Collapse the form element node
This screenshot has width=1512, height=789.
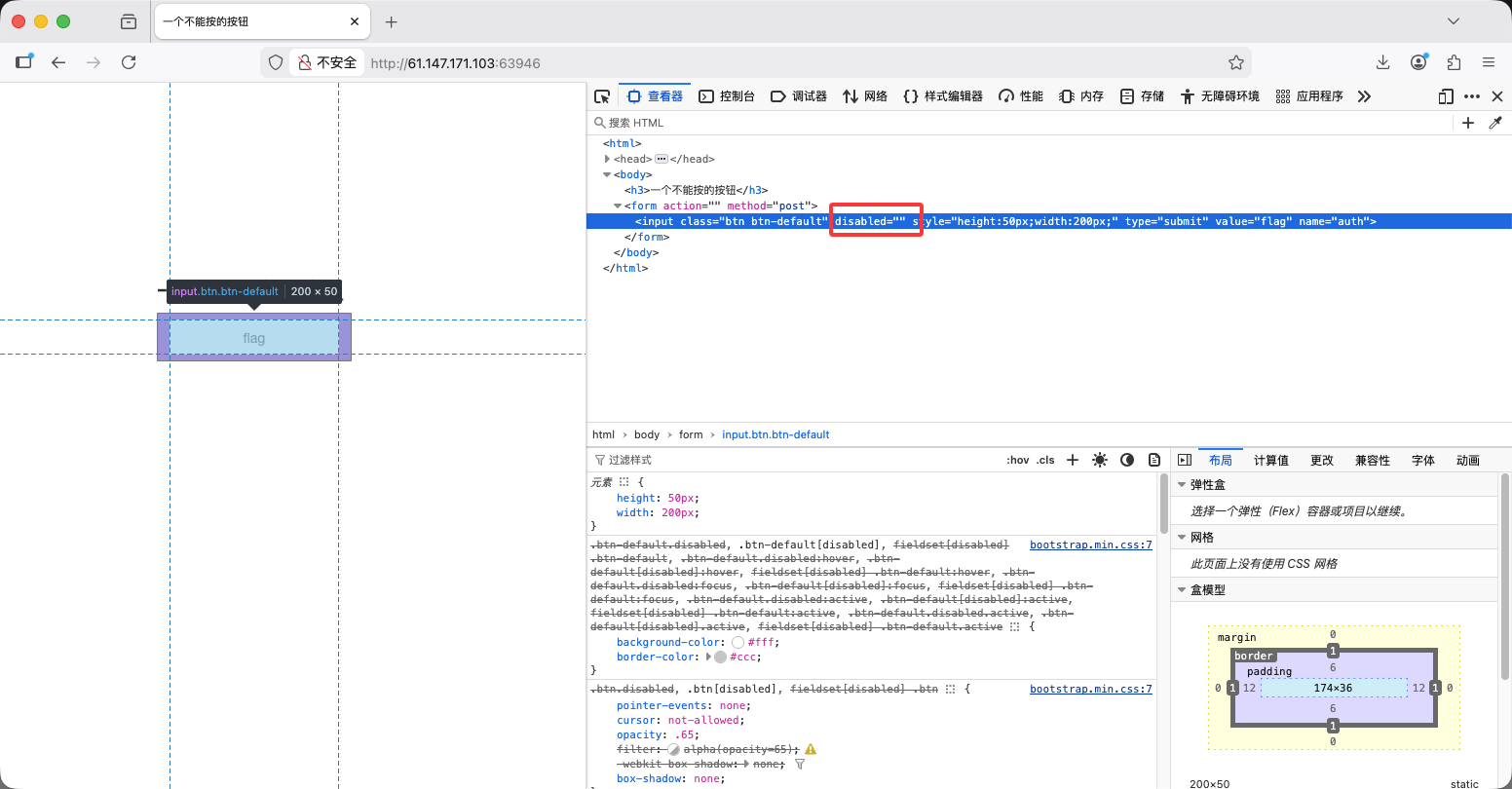[618, 206]
